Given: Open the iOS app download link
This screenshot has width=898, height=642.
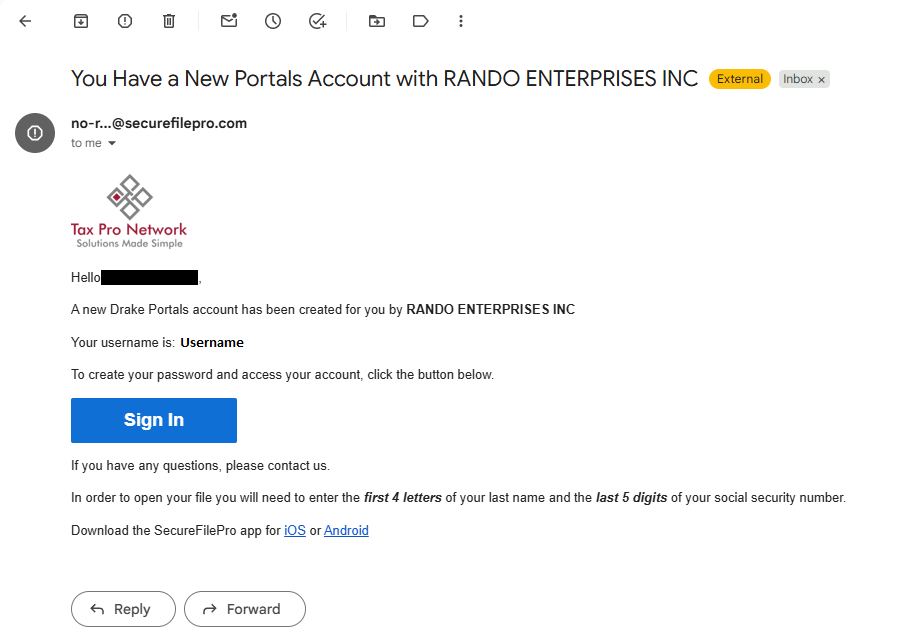Looking at the screenshot, I should tap(295, 531).
